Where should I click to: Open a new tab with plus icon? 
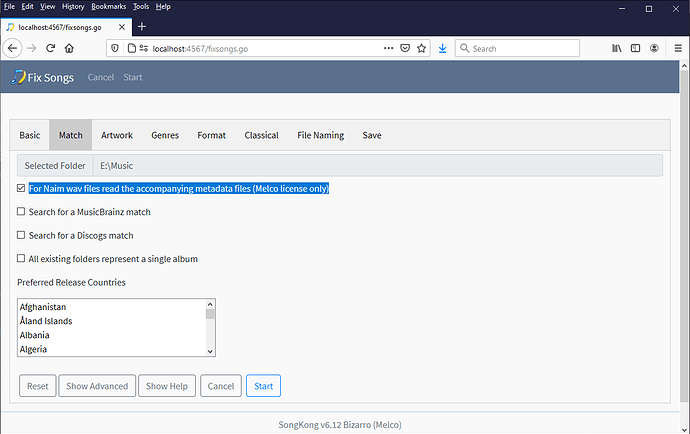pos(142,27)
